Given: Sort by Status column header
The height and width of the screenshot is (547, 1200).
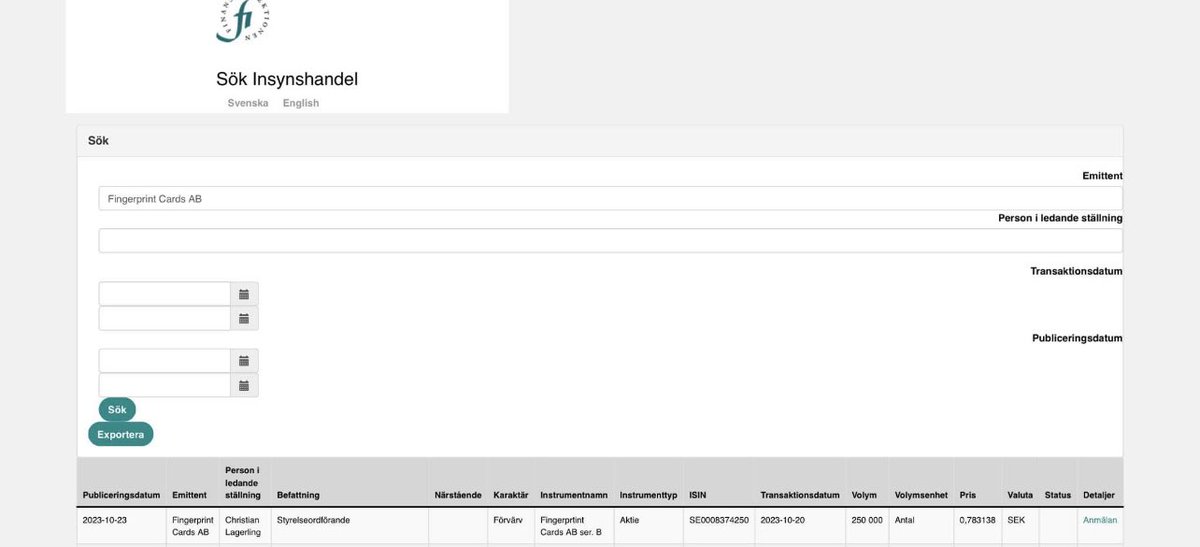Looking at the screenshot, I should click(x=1058, y=495).
